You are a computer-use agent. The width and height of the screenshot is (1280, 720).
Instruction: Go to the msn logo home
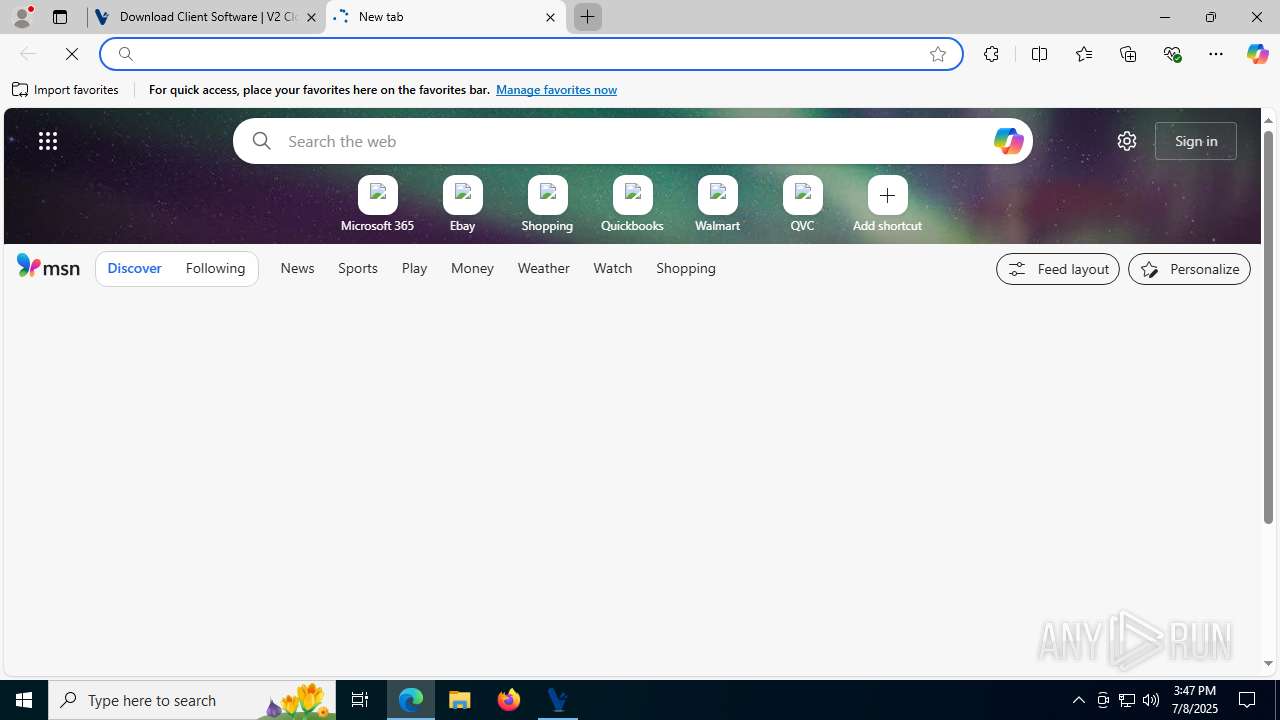tap(48, 266)
